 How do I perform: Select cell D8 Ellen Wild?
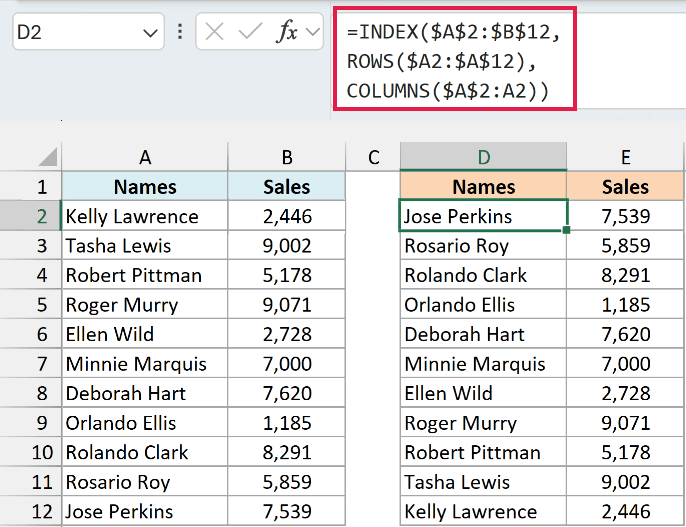click(483, 393)
